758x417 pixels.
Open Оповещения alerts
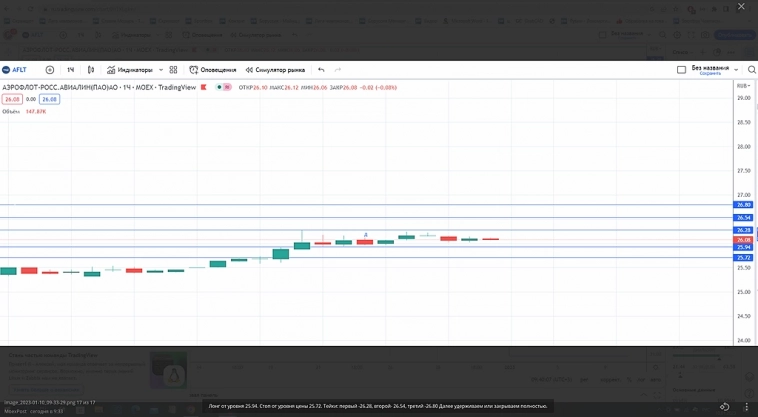[x=214, y=70]
